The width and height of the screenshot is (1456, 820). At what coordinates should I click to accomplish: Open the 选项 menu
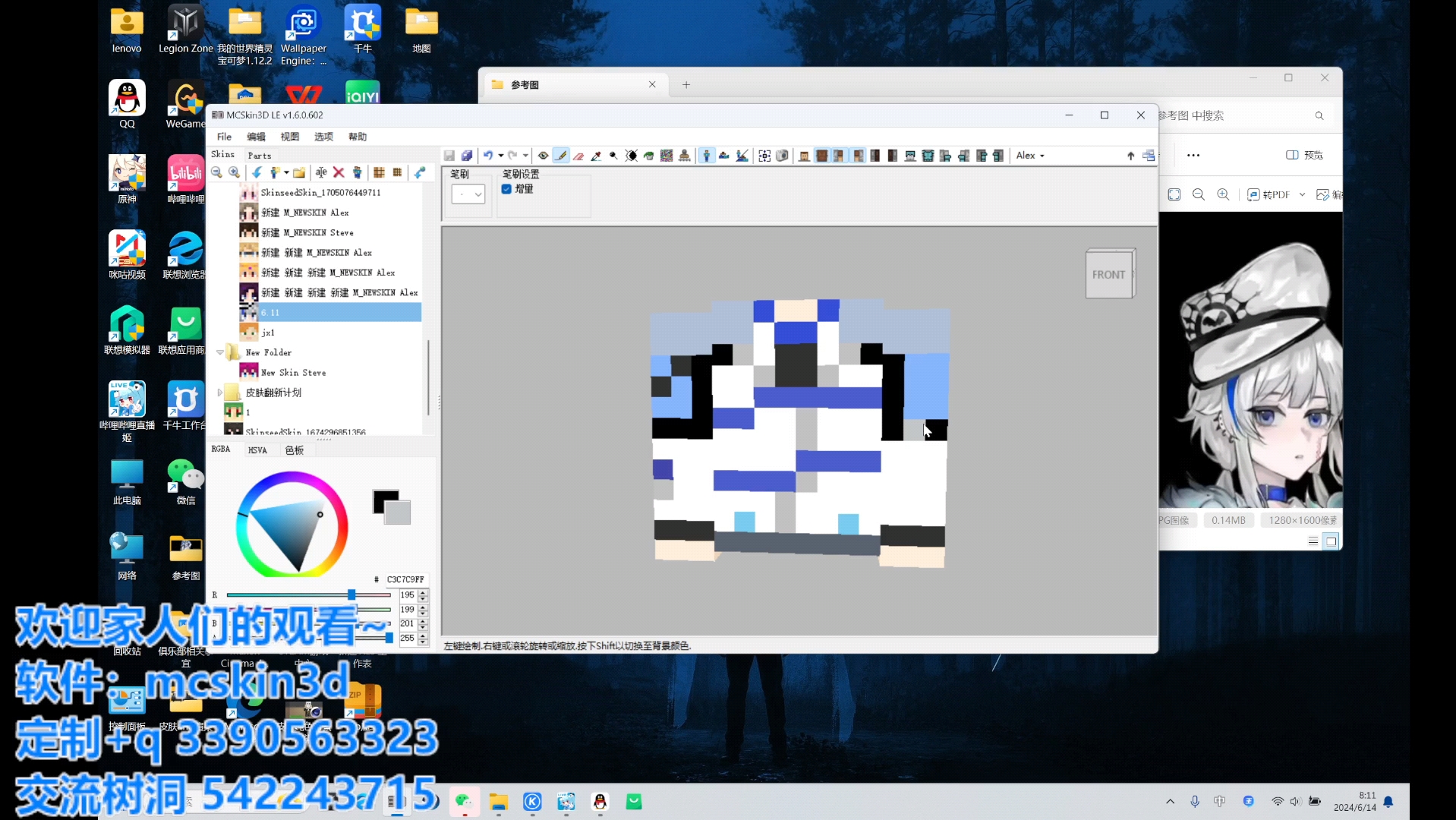click(x=323, y=137)
